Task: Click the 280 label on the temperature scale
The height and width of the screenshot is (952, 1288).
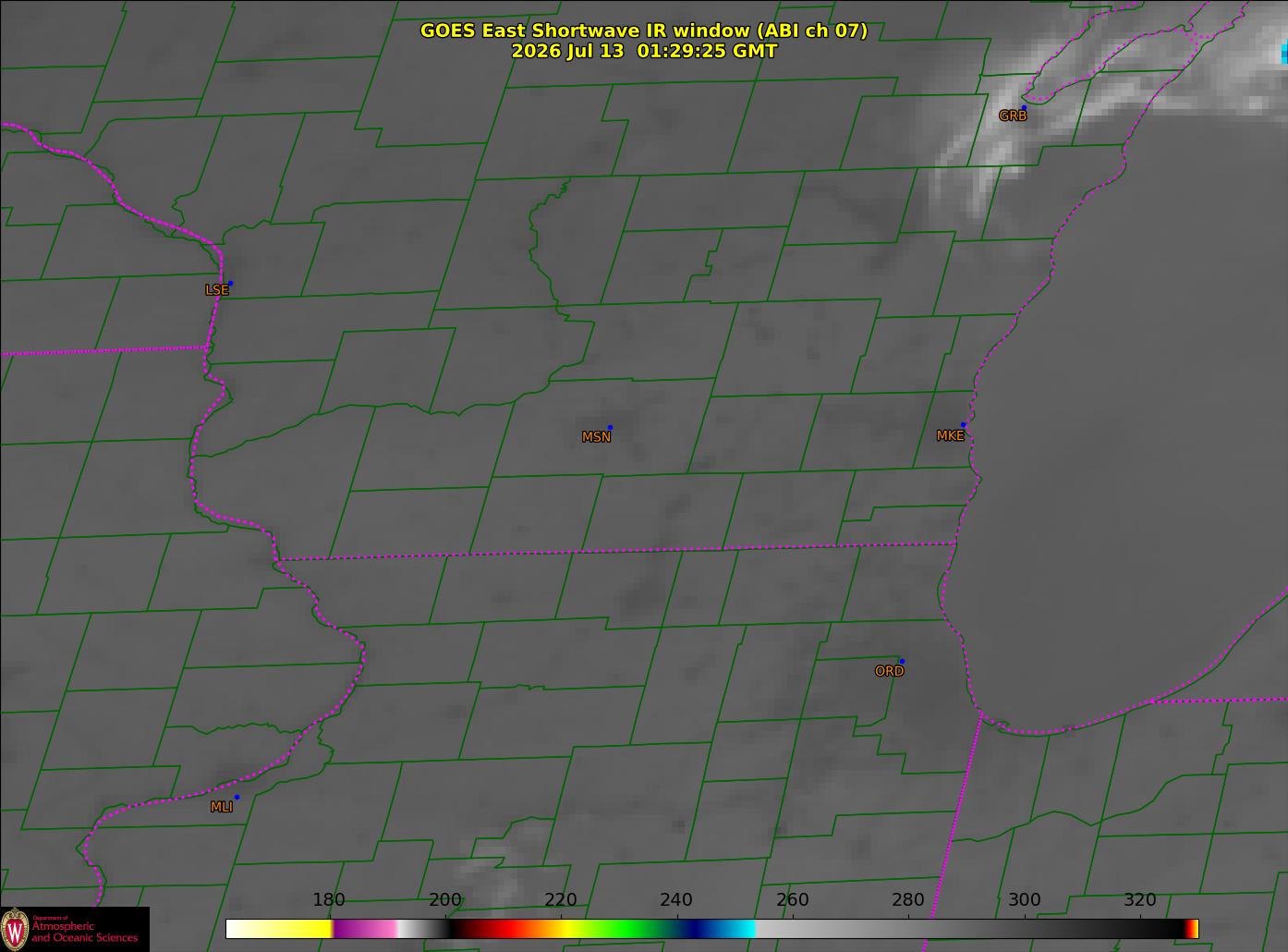Action: (908, 900)
